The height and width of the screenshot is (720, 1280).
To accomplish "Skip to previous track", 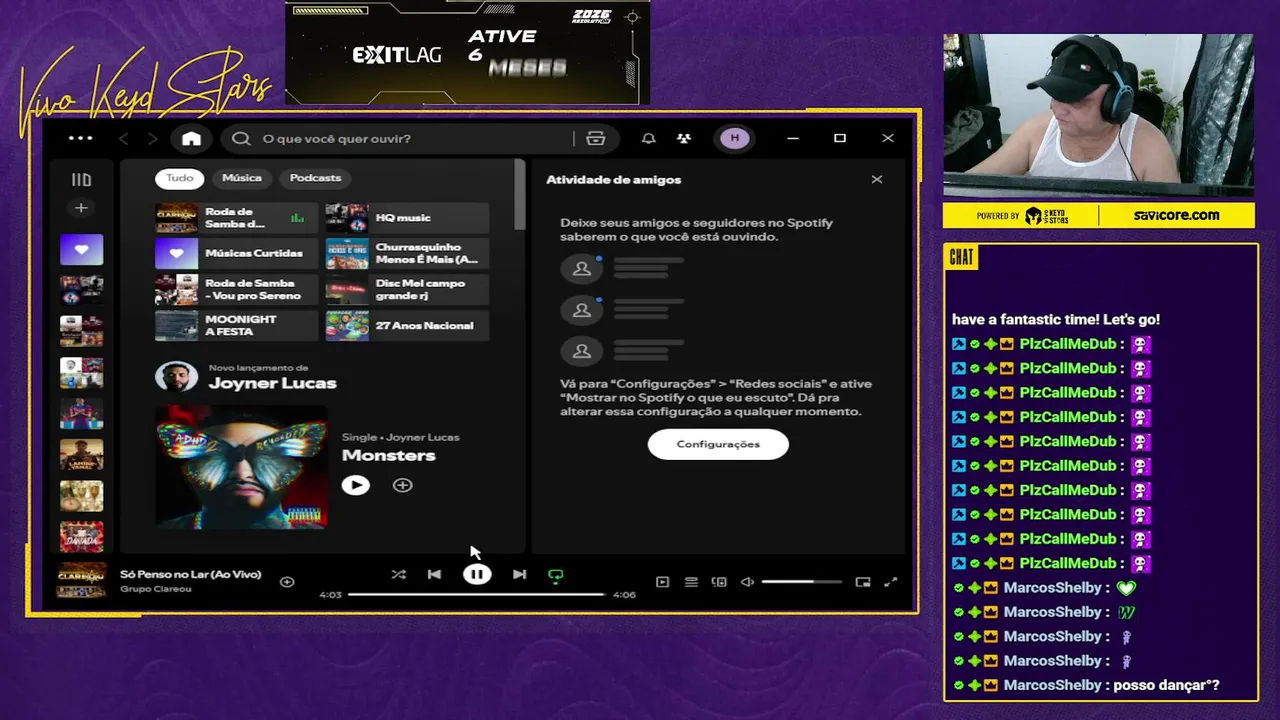I will click(x=434, y=575).
